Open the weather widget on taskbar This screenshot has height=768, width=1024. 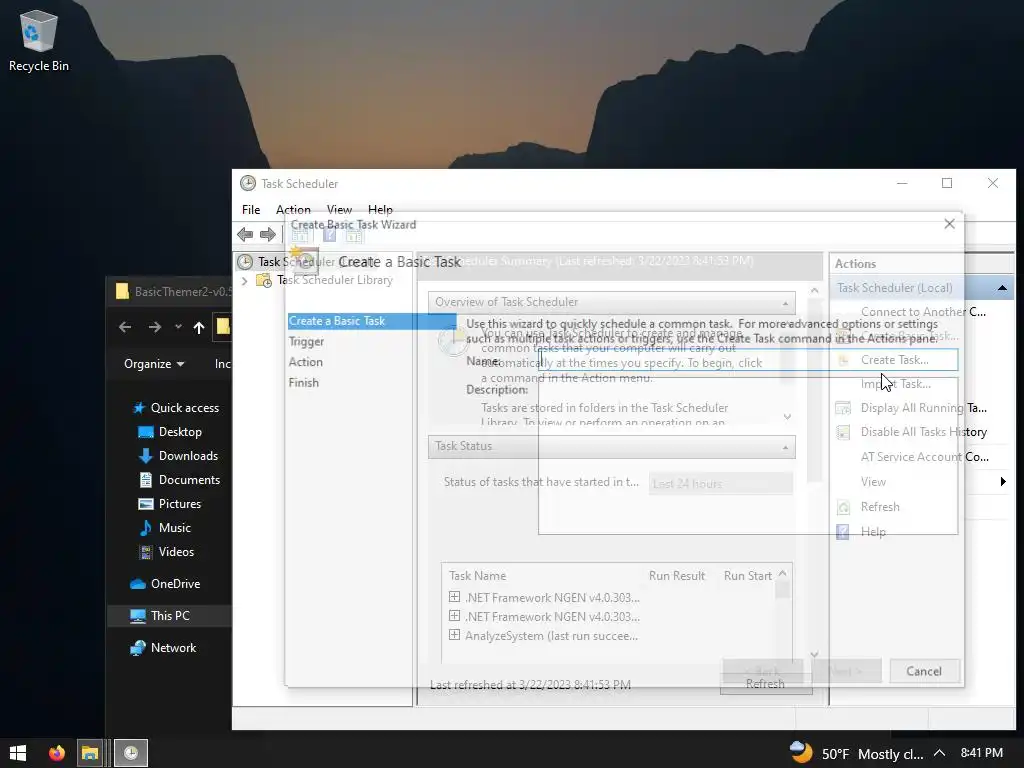click(x=856, y=753)
